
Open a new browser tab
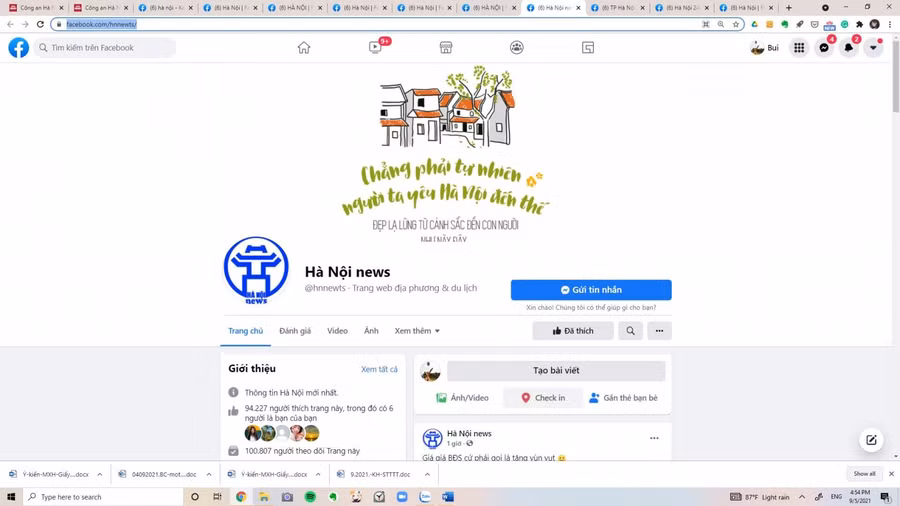click(789, 7)
